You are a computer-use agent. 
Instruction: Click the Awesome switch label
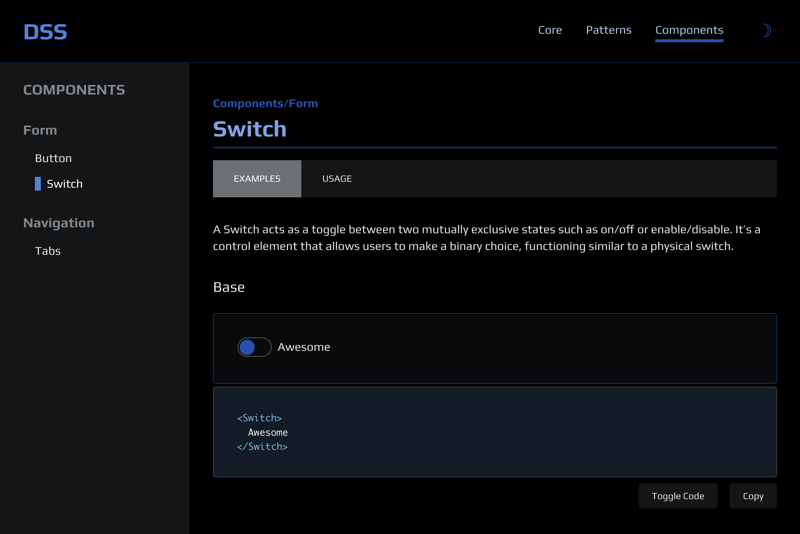click(304, 347)
